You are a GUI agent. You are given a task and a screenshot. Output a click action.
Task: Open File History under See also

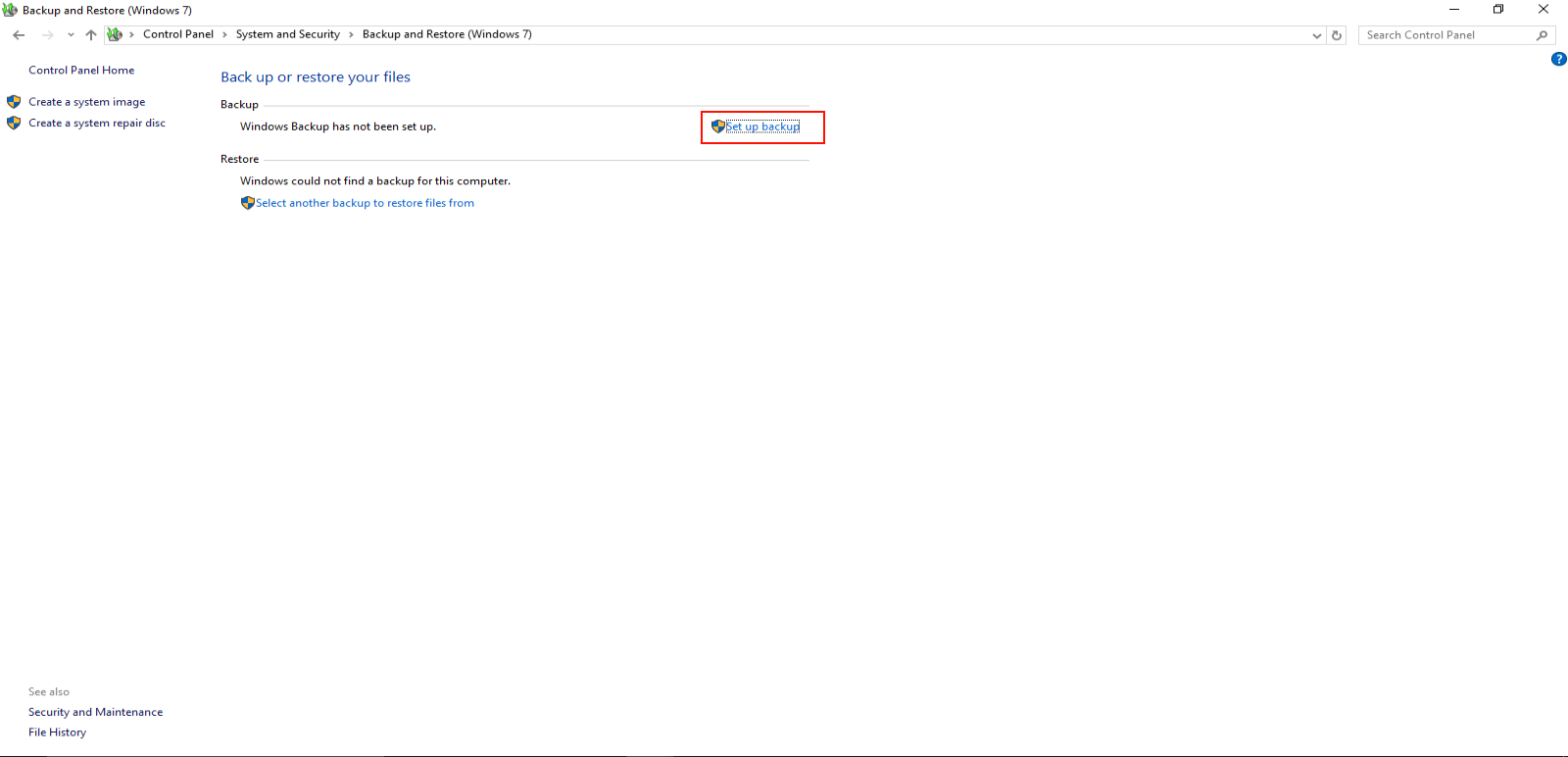pos(58,732)
